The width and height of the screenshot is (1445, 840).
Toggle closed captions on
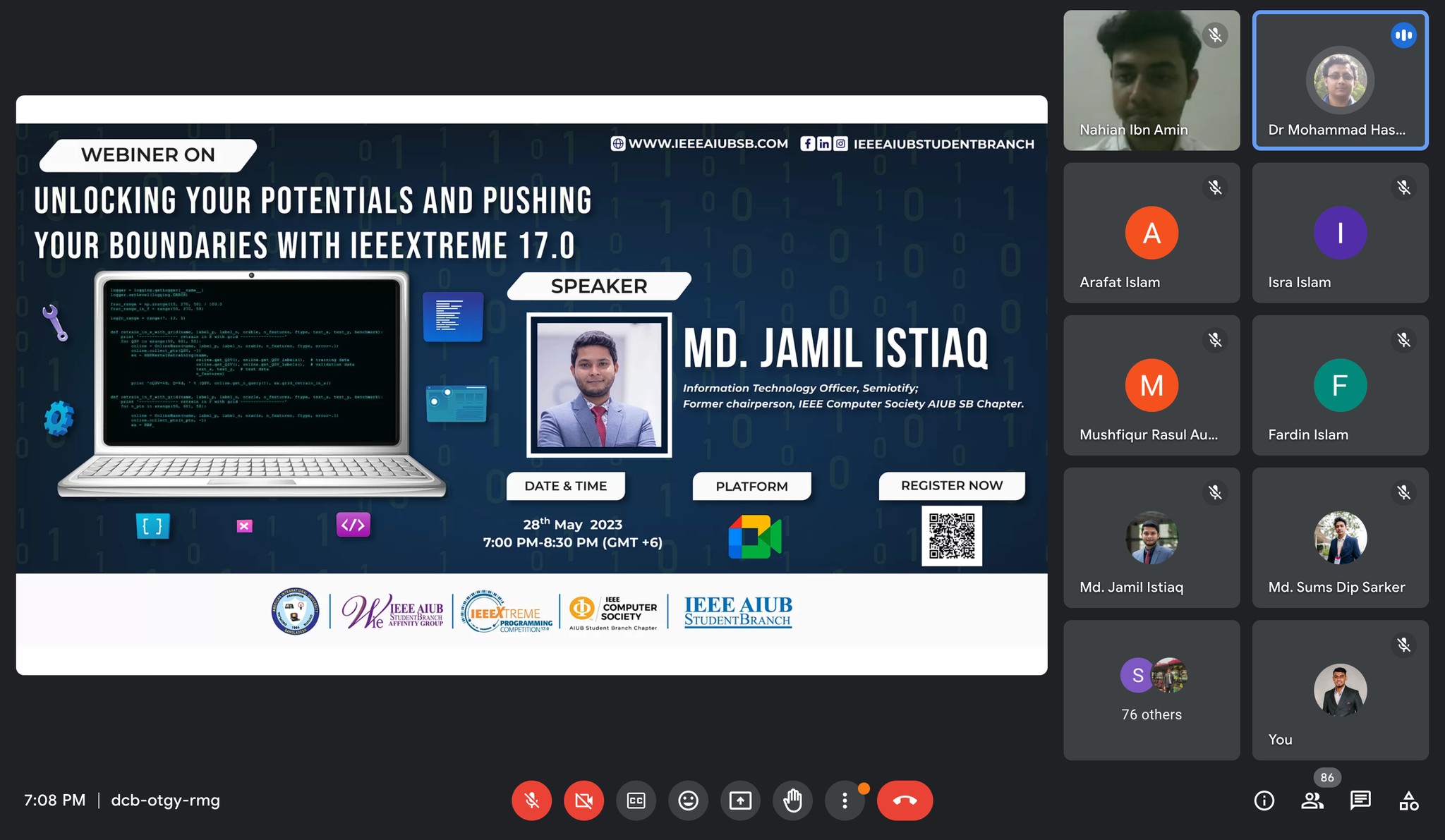pyautogui.click(x=636, y=801)
